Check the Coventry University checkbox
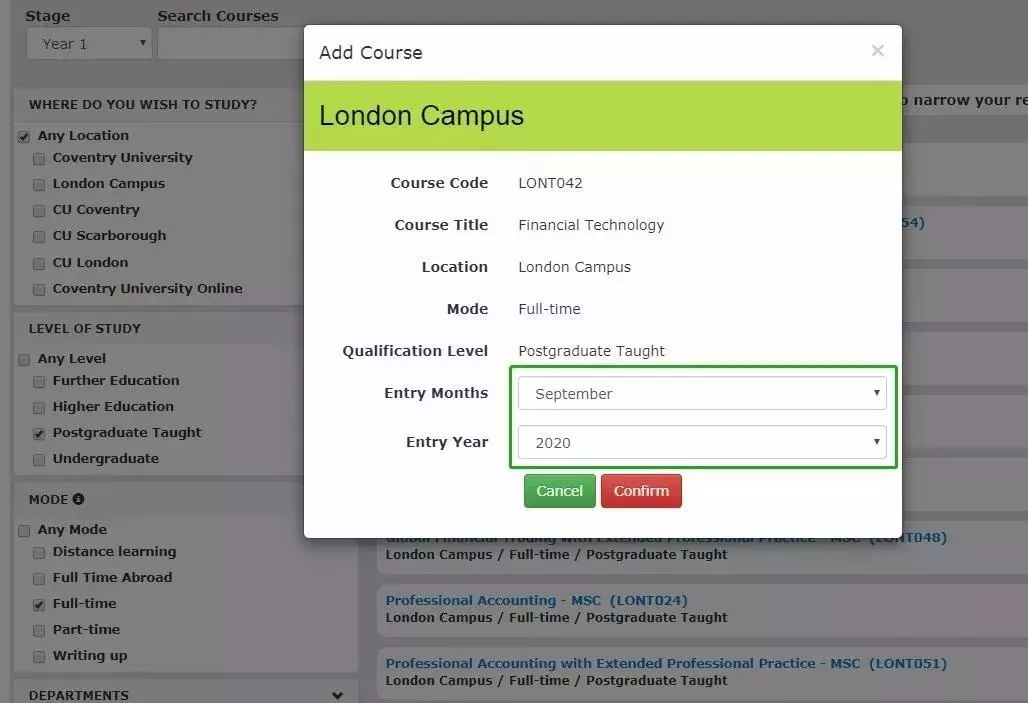 (x=39, y=159)
